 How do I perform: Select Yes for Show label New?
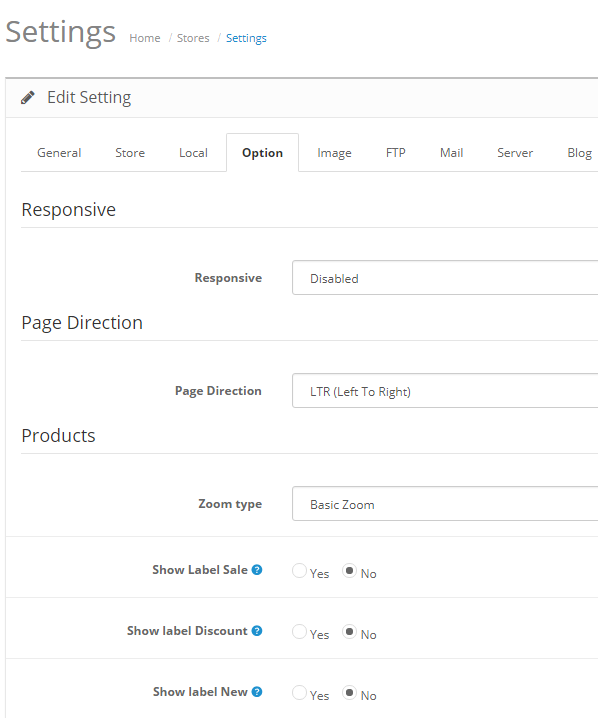tap(299, 692)
